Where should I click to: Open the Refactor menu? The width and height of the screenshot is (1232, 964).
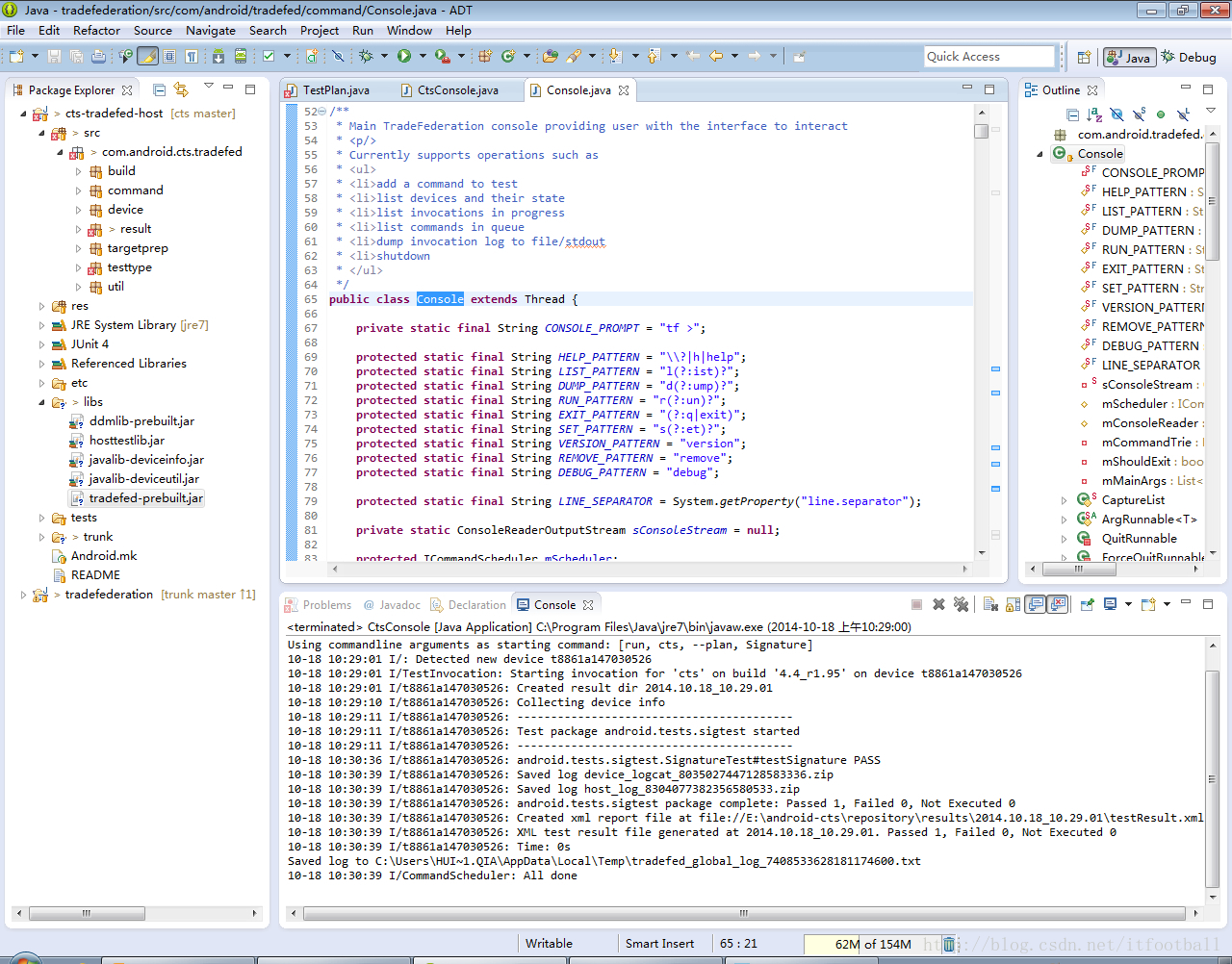96,30
